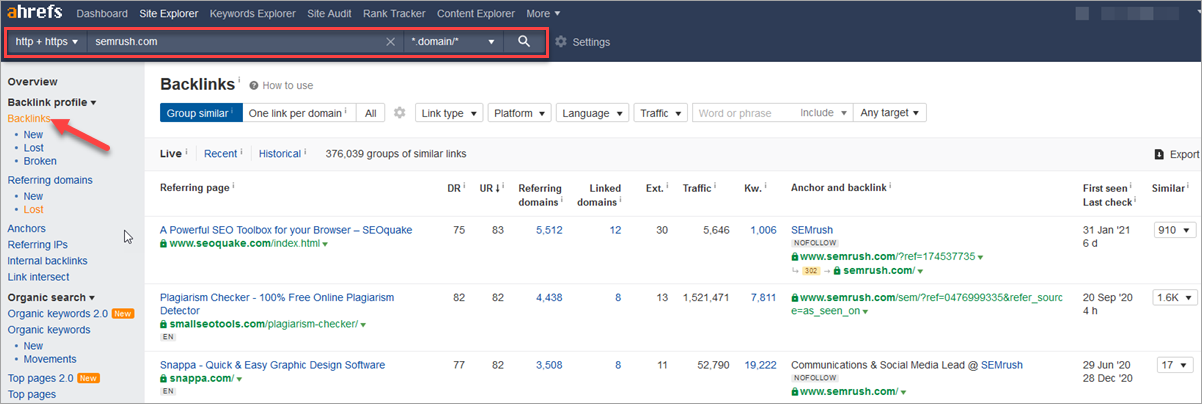The image size is (1202, 404).
Task: Switch to the Recent index tab
Action: point(222,154)
